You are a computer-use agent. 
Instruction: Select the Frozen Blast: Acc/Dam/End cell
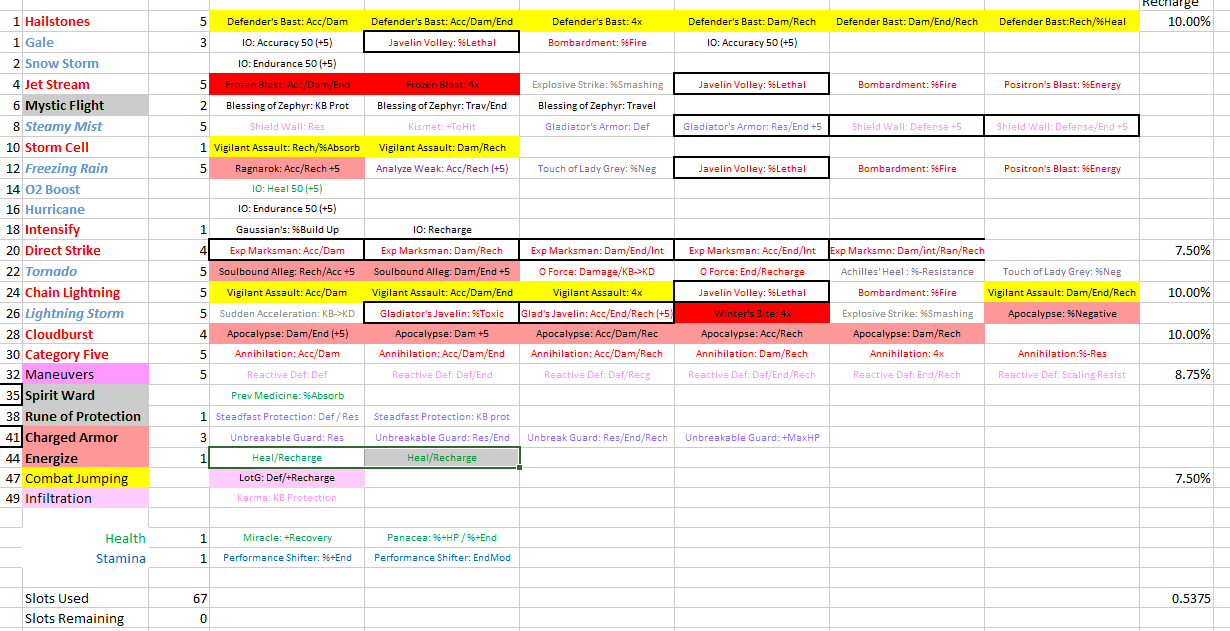click(x=287, y=85)
